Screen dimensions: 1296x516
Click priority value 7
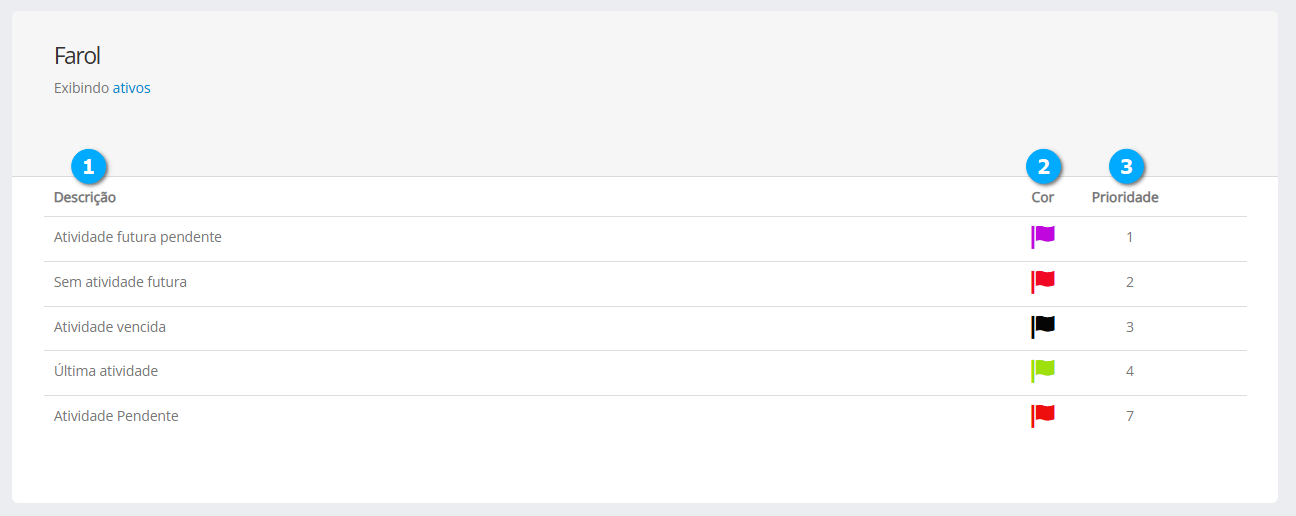[1130, 416]
